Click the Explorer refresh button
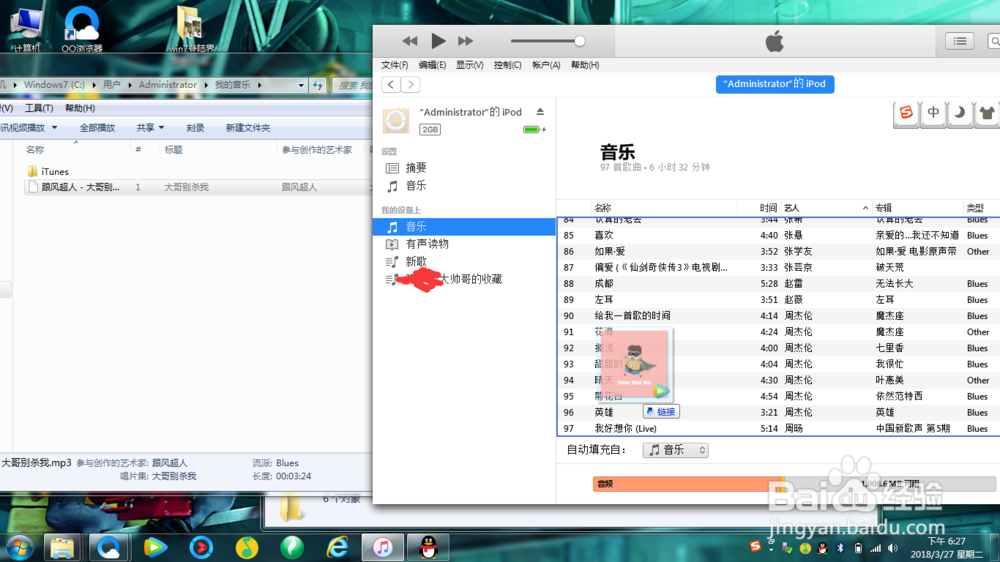 pyautogui.click(x=318, y=85)
